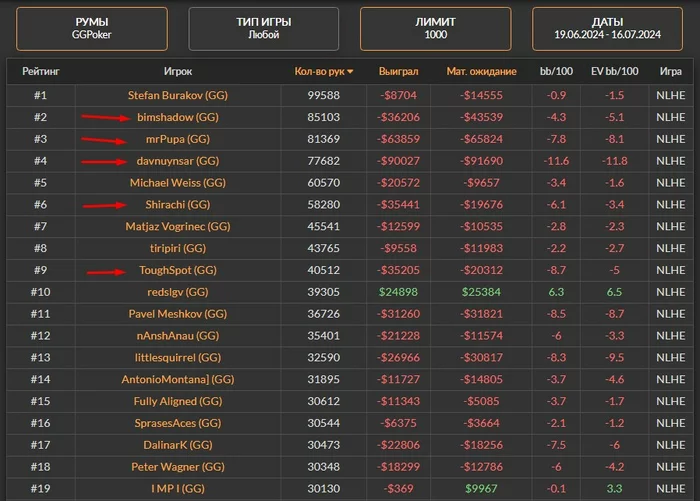Click the Рейтинг column header
700x501 pixels.
pyautogui.click(x=40, y=72)
